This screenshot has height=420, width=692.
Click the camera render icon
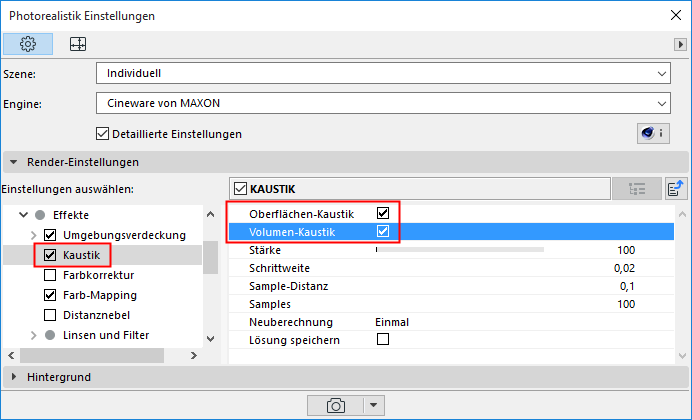(336, 404)
